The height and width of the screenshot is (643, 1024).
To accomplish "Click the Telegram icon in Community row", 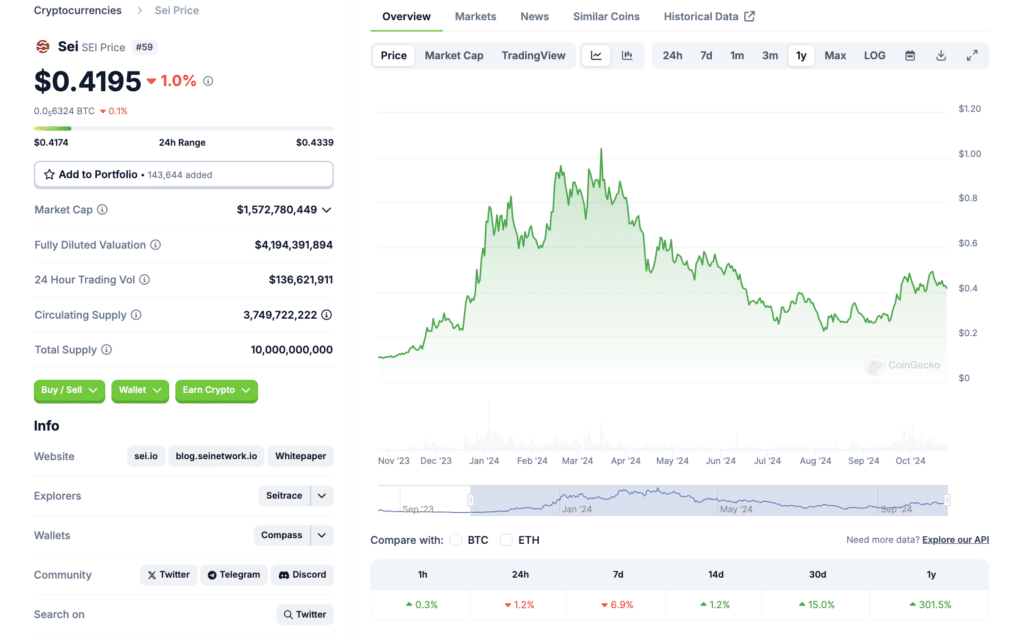I will point(212,575).
